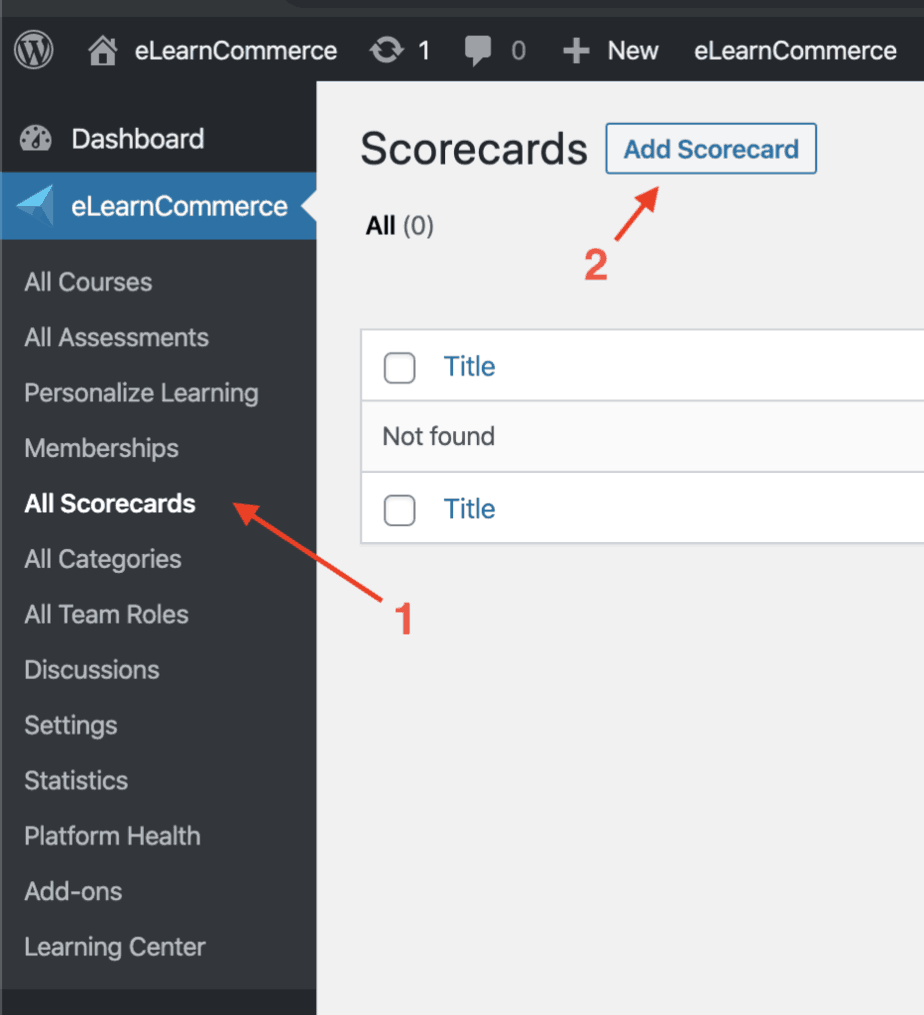Open the Memberships menu item

click(x=102, y=448)
